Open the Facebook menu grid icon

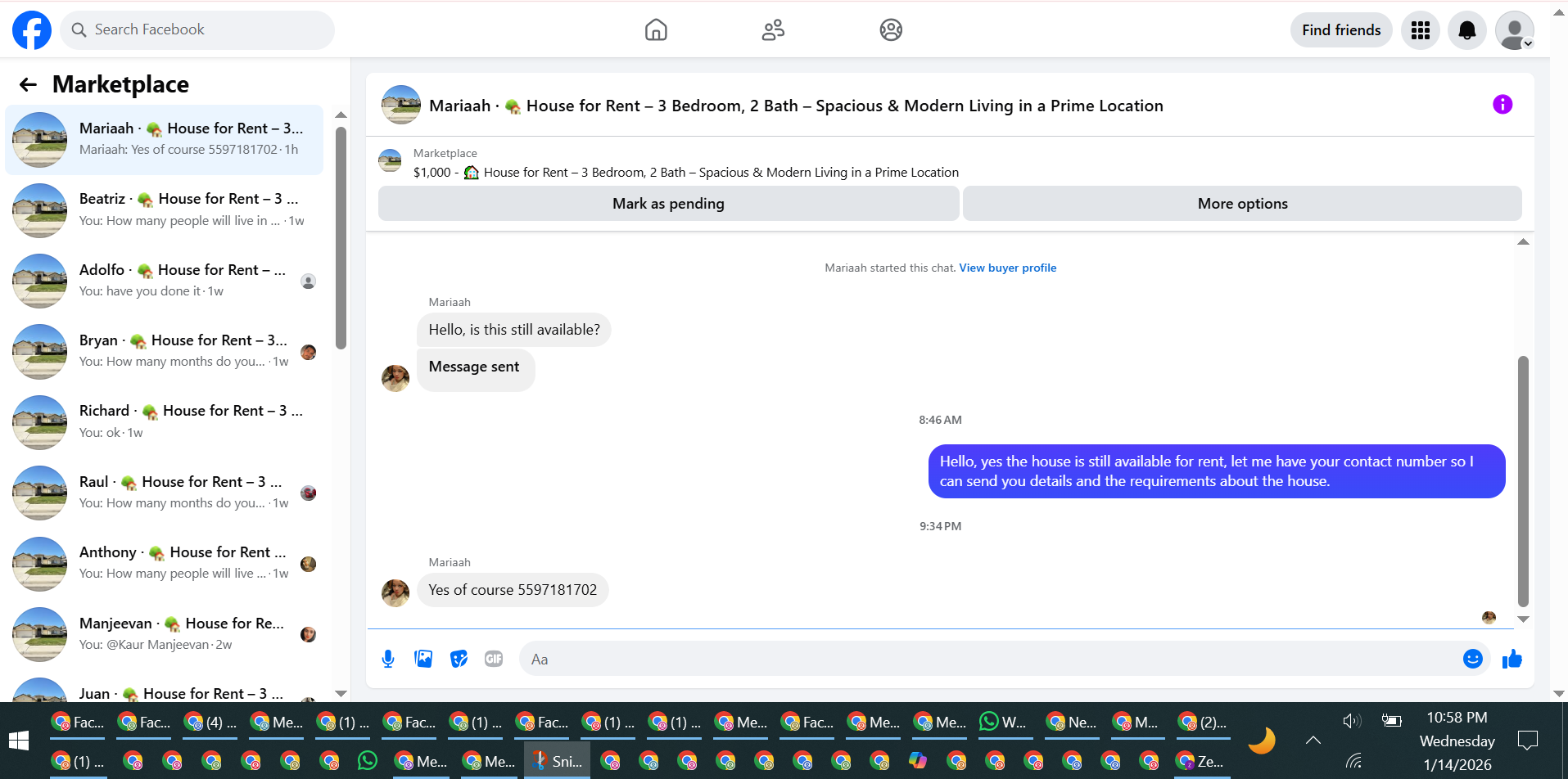point(1421,30)
